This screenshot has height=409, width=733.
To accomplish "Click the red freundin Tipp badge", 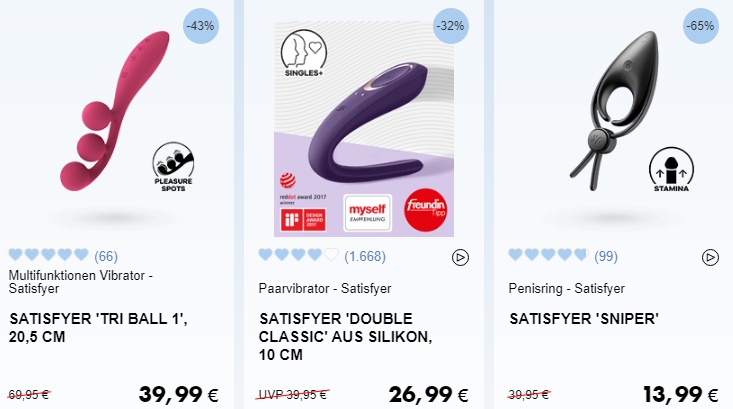I will 425,210.
